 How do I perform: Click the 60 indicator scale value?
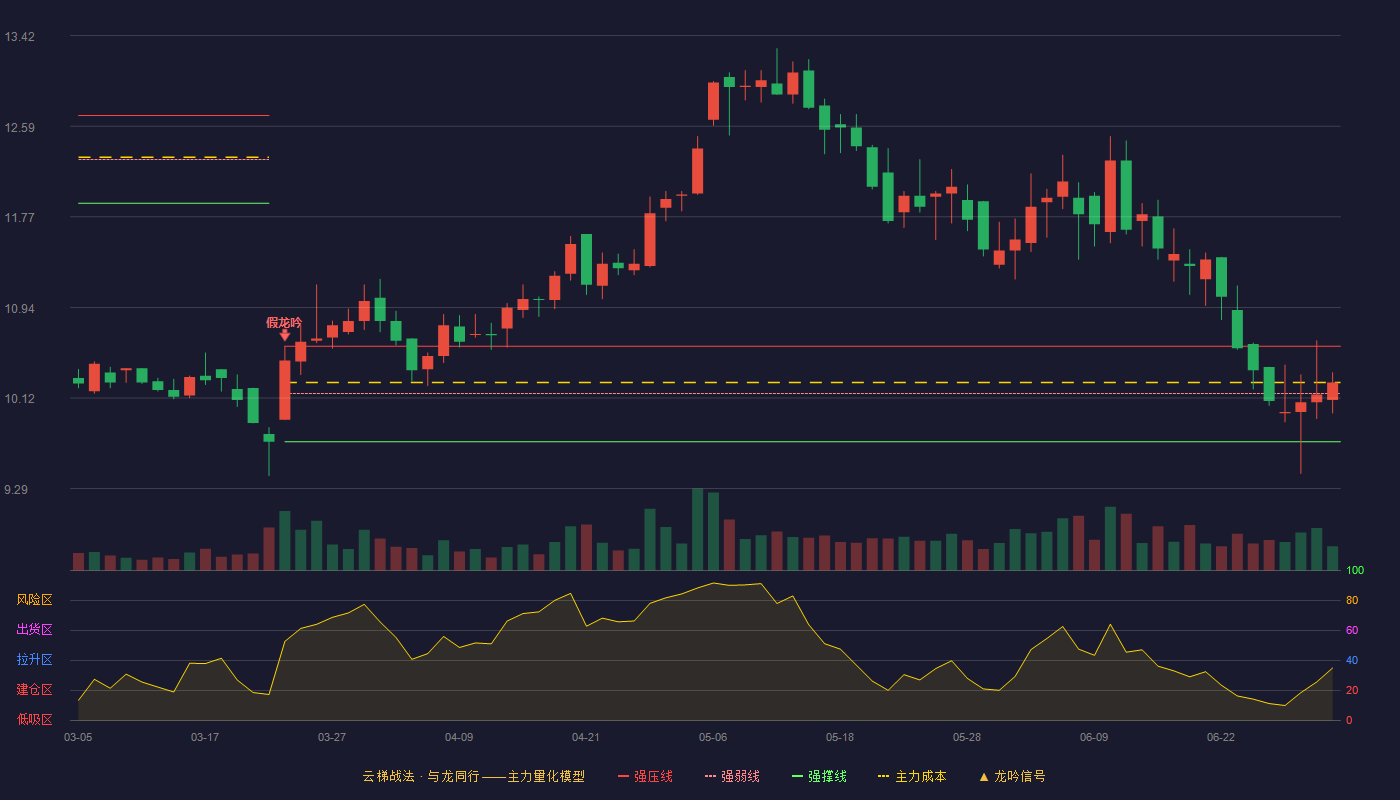tap(1352, 631)
